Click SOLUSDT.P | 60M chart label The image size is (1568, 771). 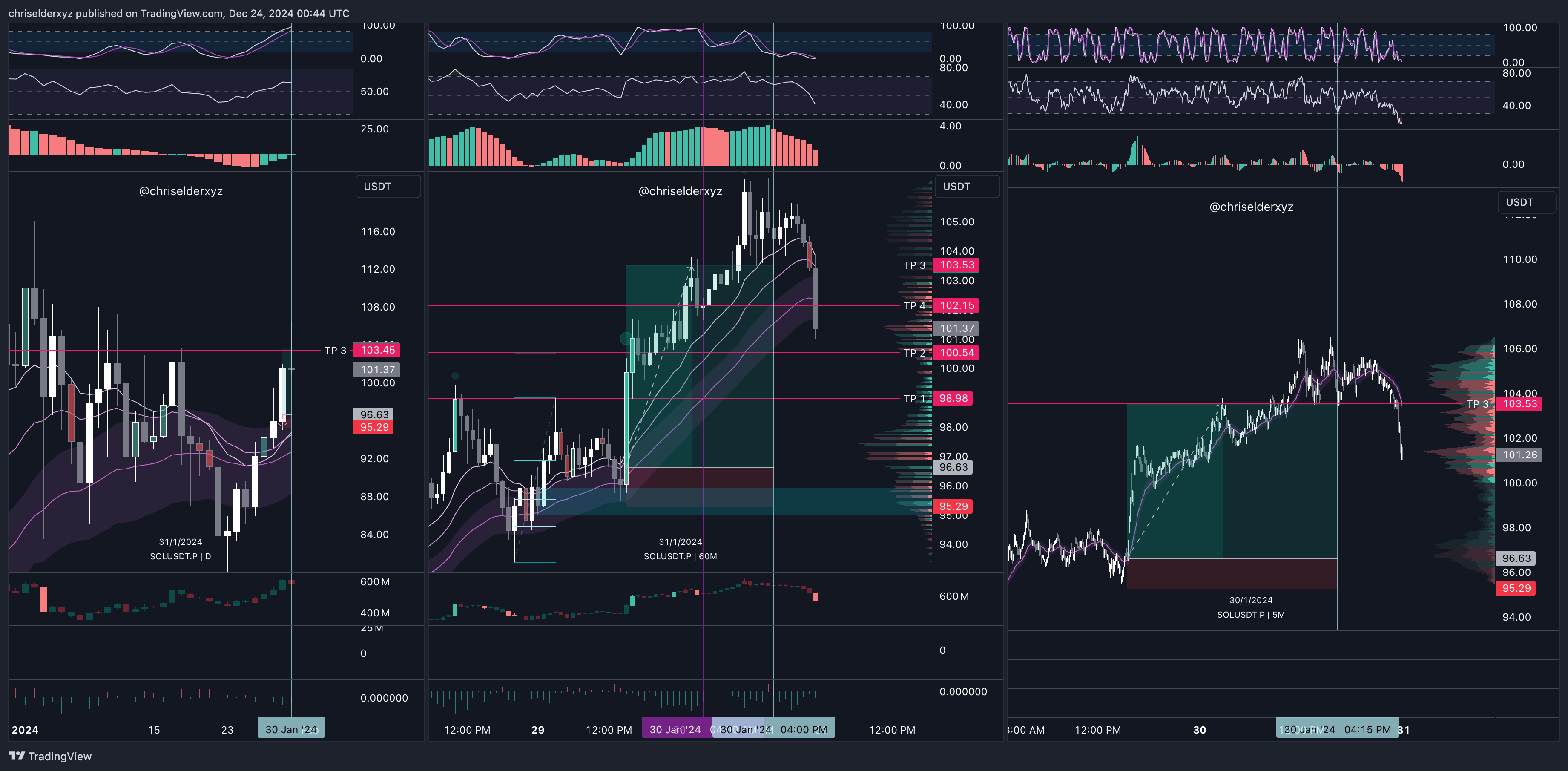(x=680, y=557)
